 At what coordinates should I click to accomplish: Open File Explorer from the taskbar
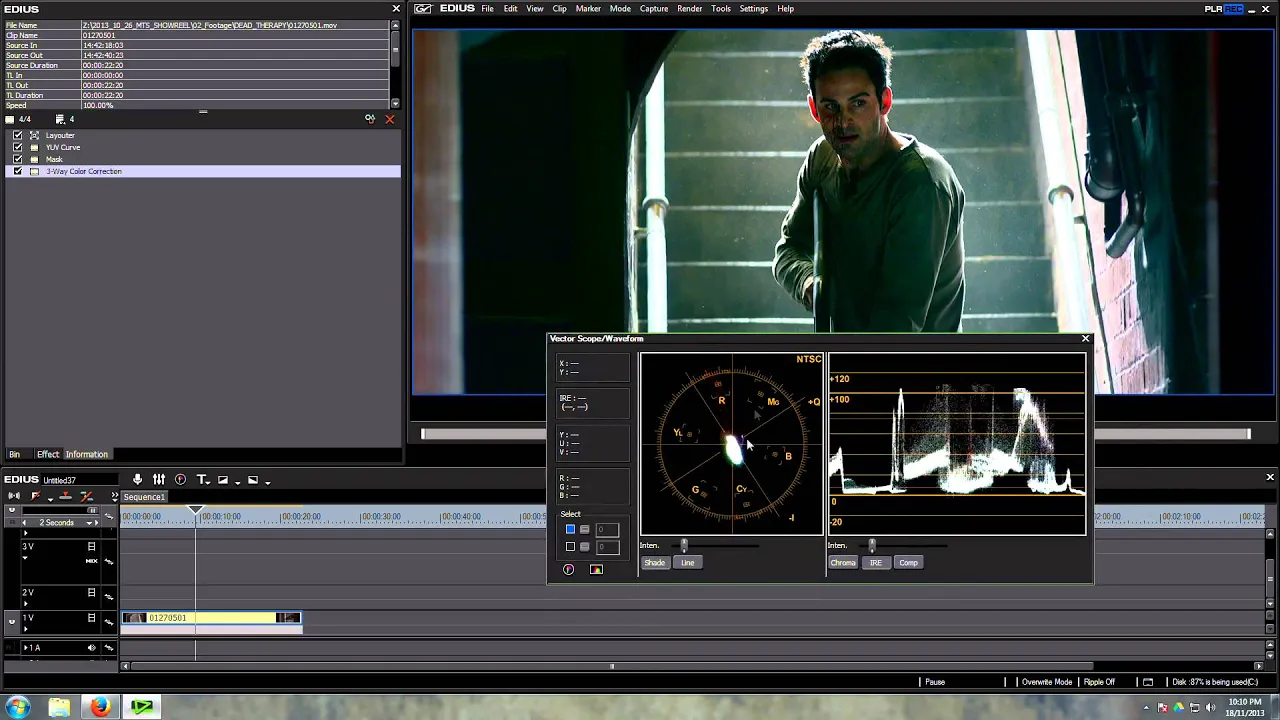(59, 707)
